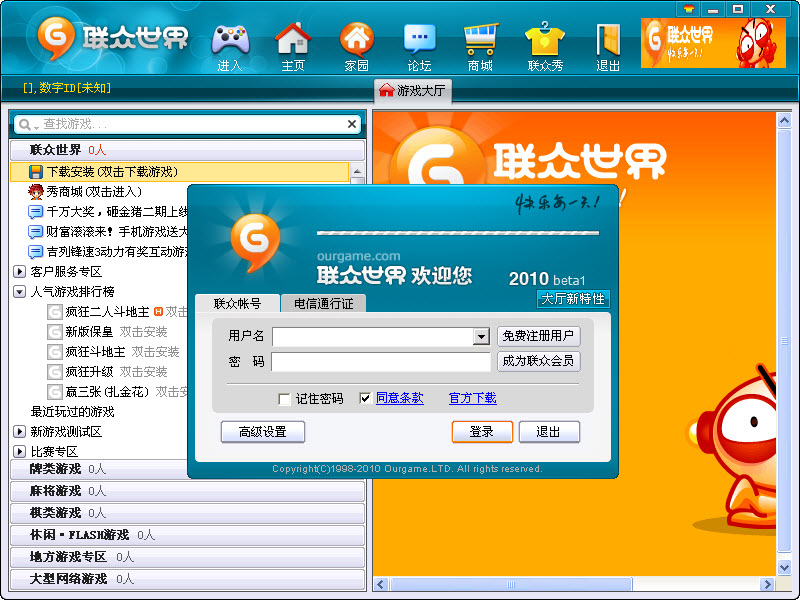Click the search magnifier icon
The height and width of the screenshot is (600, 800).
pos(24,124)
